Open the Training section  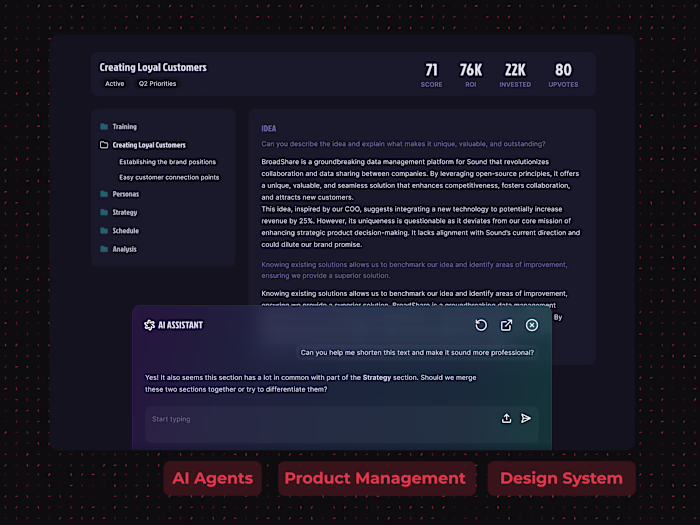125,127
